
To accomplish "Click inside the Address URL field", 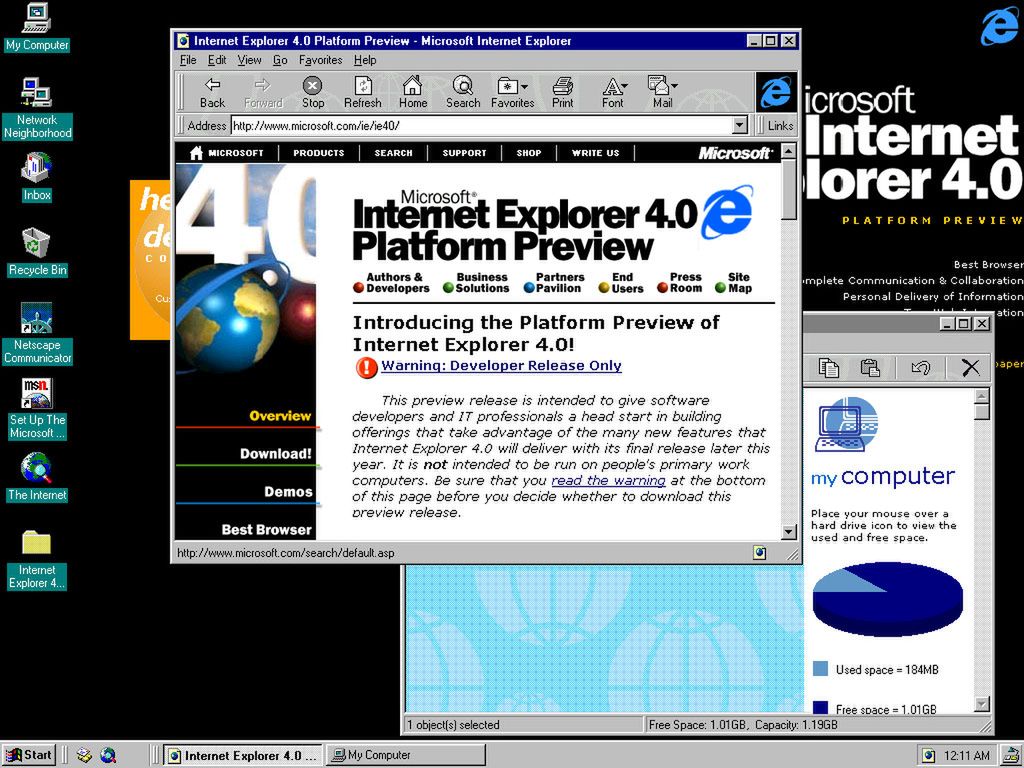I will coord(481,125).
